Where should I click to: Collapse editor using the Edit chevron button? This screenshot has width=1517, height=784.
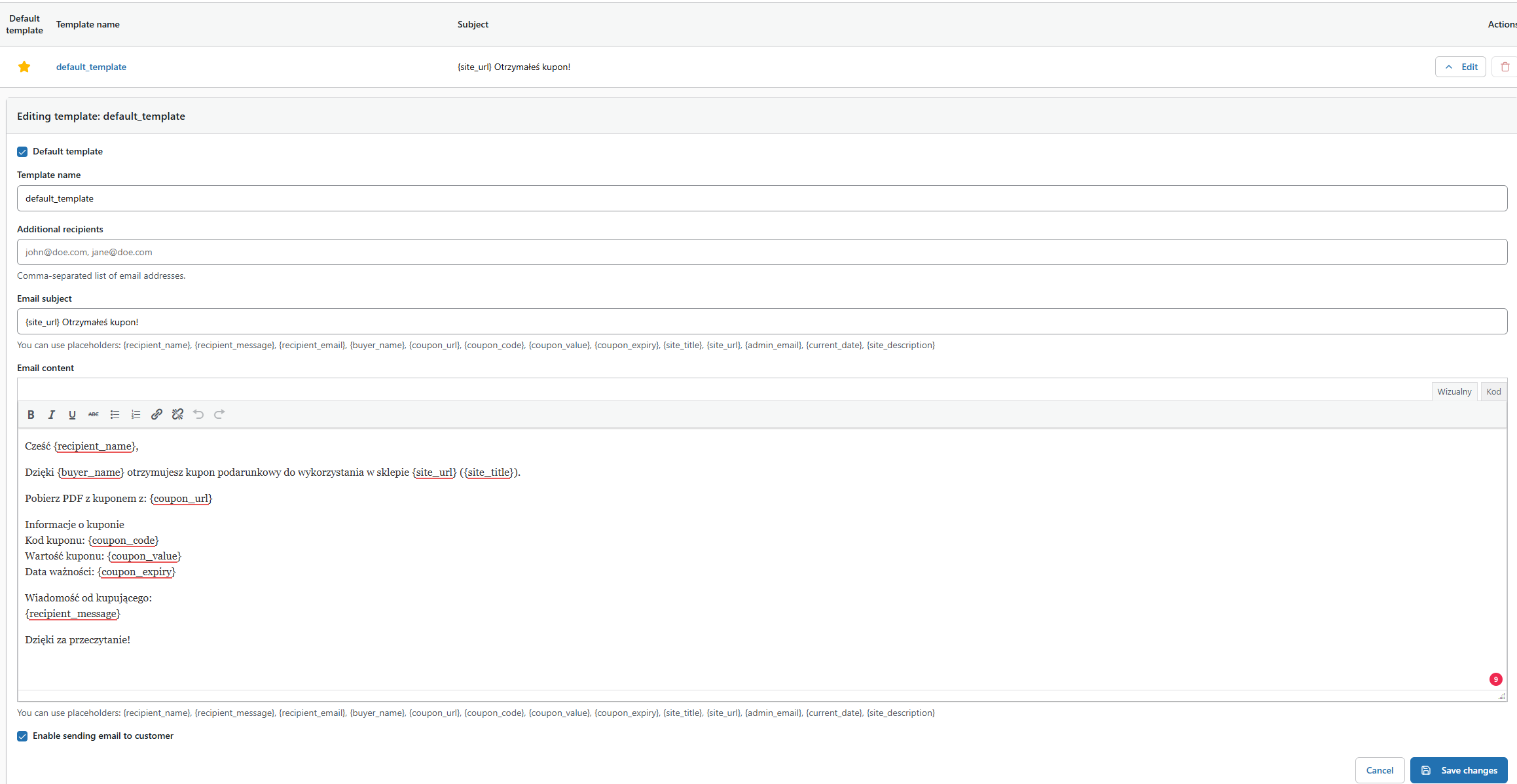[1460, 67]
